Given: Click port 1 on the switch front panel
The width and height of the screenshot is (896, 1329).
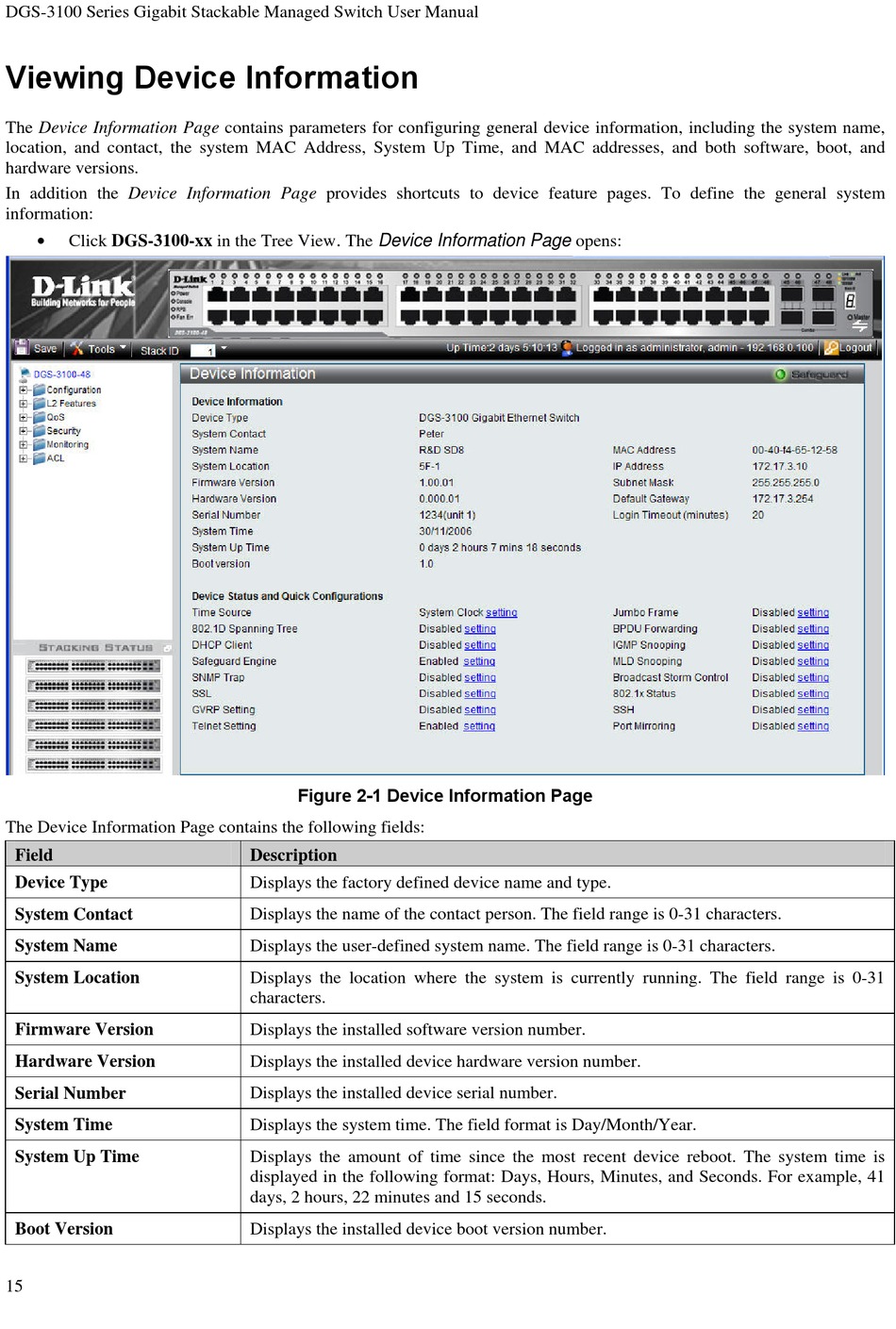Looking at the screenshot, I should coord(215,295).
